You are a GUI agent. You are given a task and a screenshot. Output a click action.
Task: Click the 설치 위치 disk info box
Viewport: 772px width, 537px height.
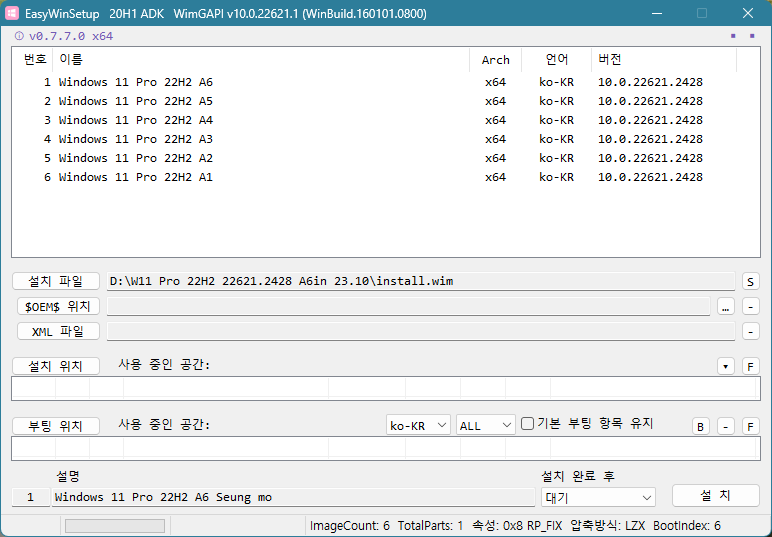click(x=386, y=388)
